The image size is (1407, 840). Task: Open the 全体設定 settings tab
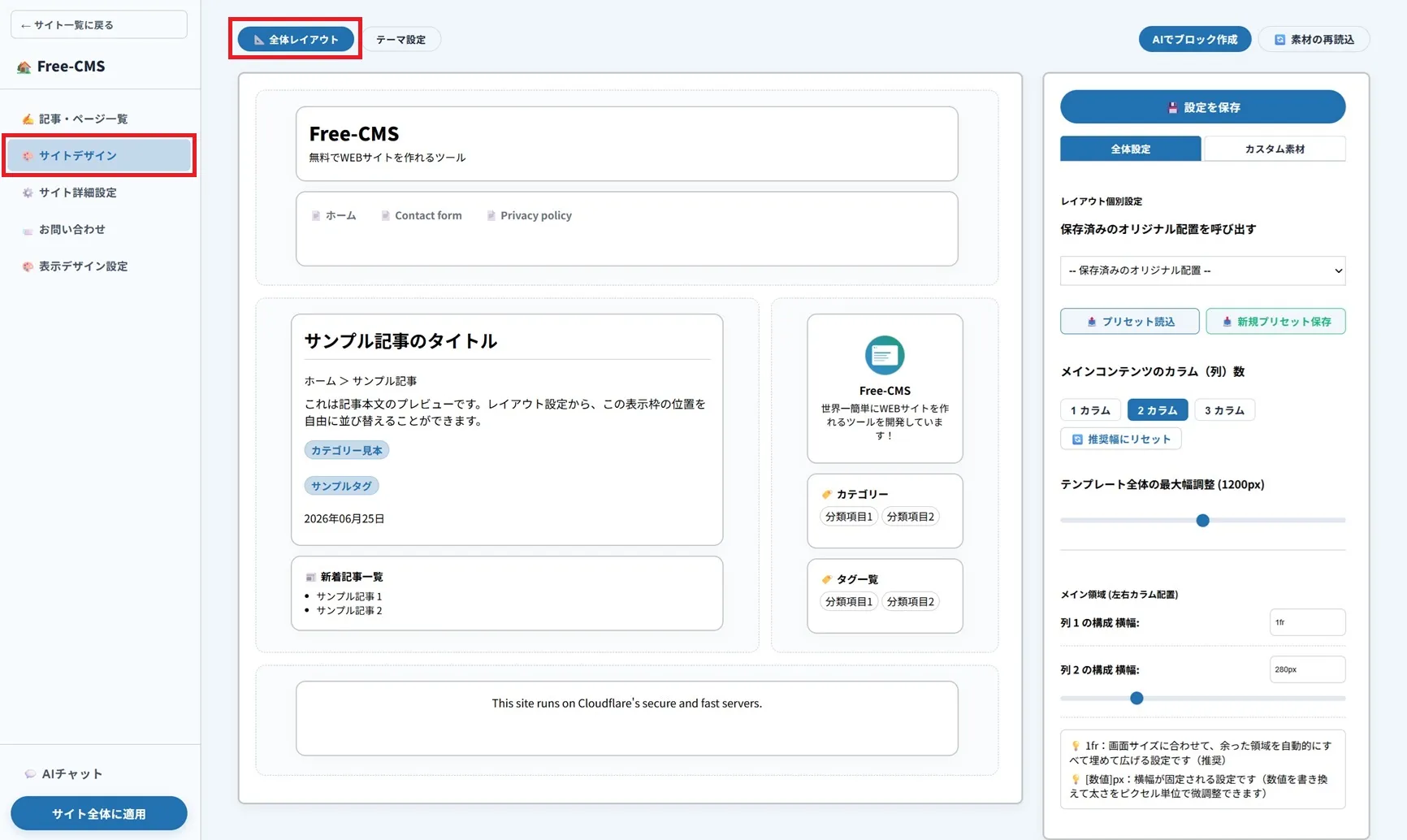click(1130, 149)
